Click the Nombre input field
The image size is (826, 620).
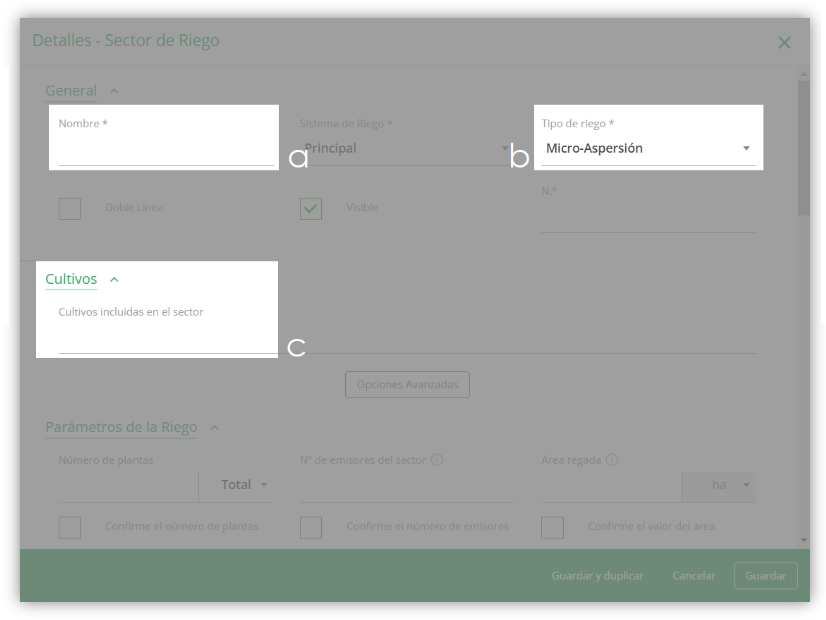[x=166, y=150]
